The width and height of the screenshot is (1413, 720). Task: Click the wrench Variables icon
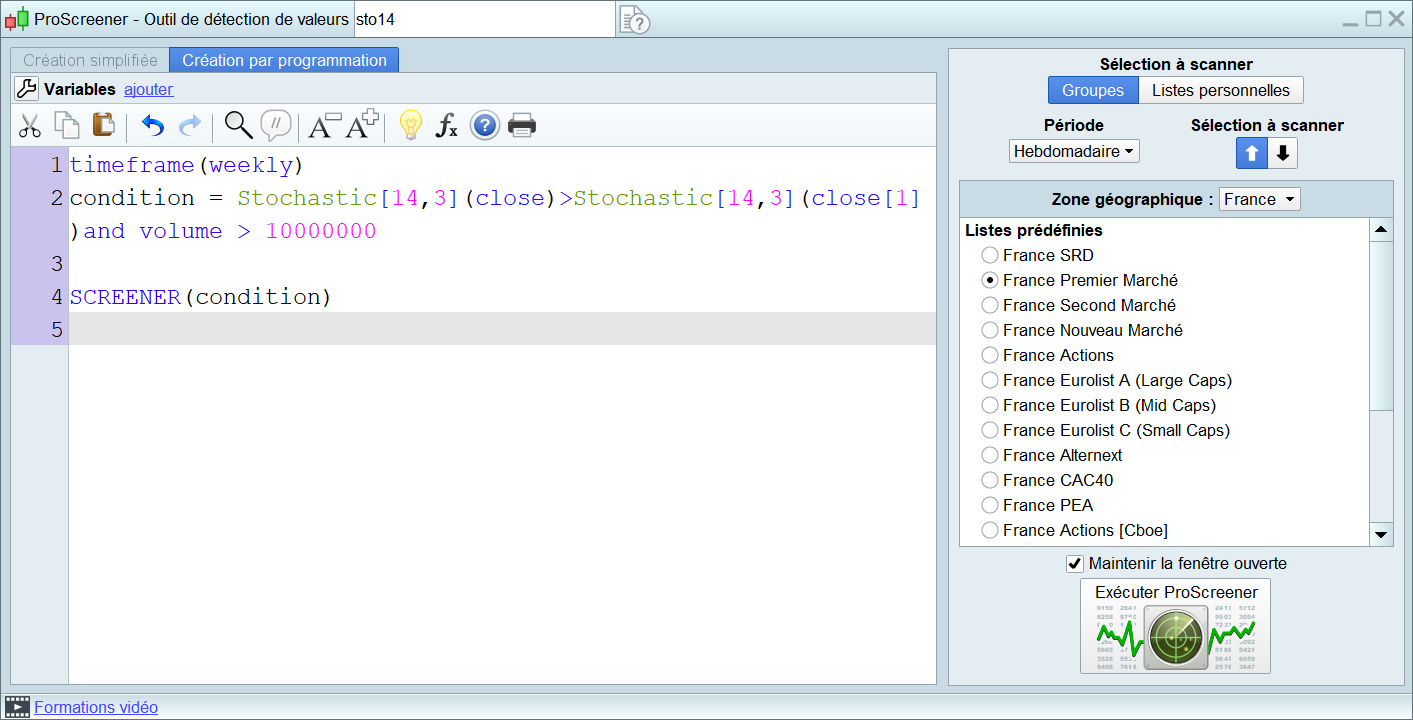tap(26, 89)
